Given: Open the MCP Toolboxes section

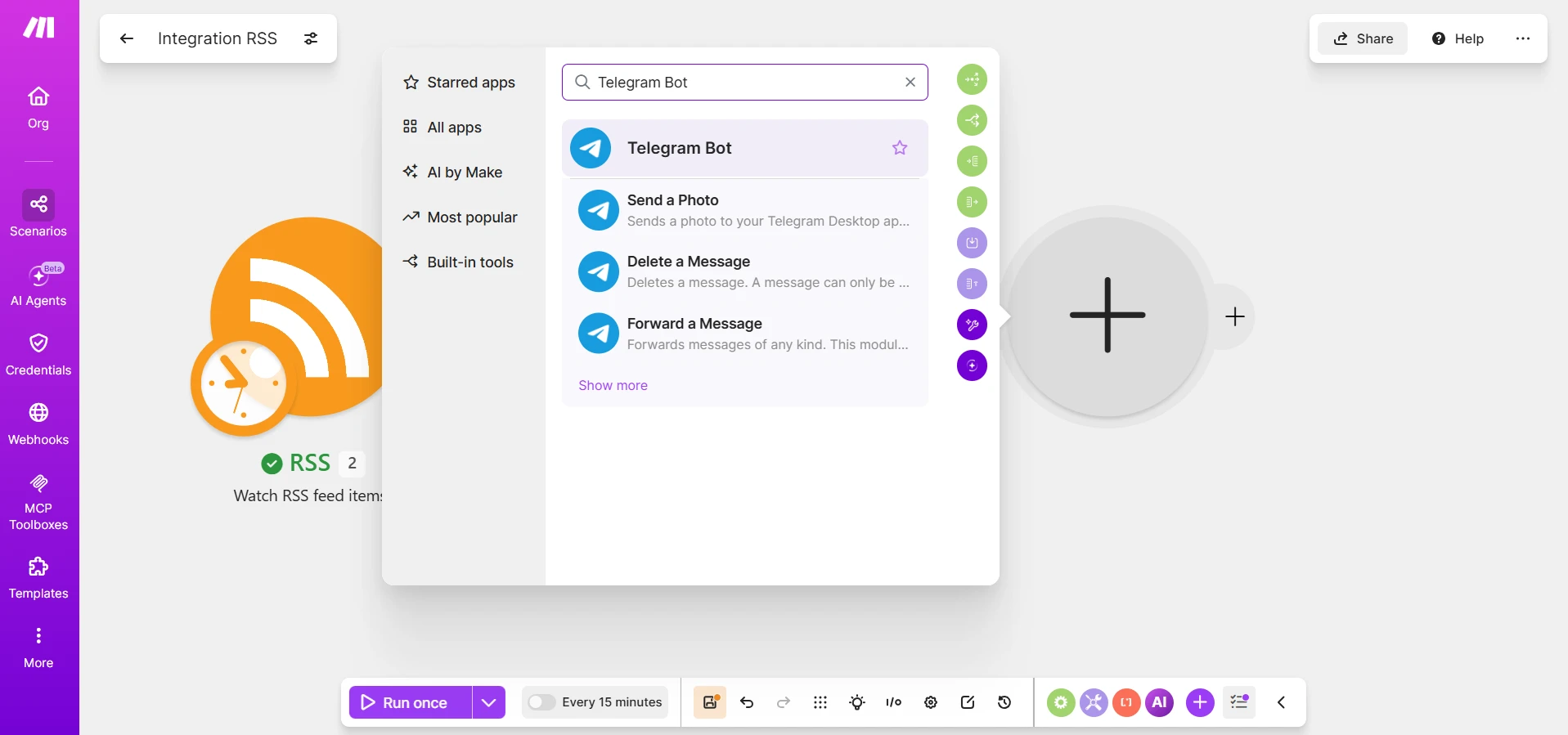Looking at the screenshot, I should pyautogui.click(x=38, y=502).
